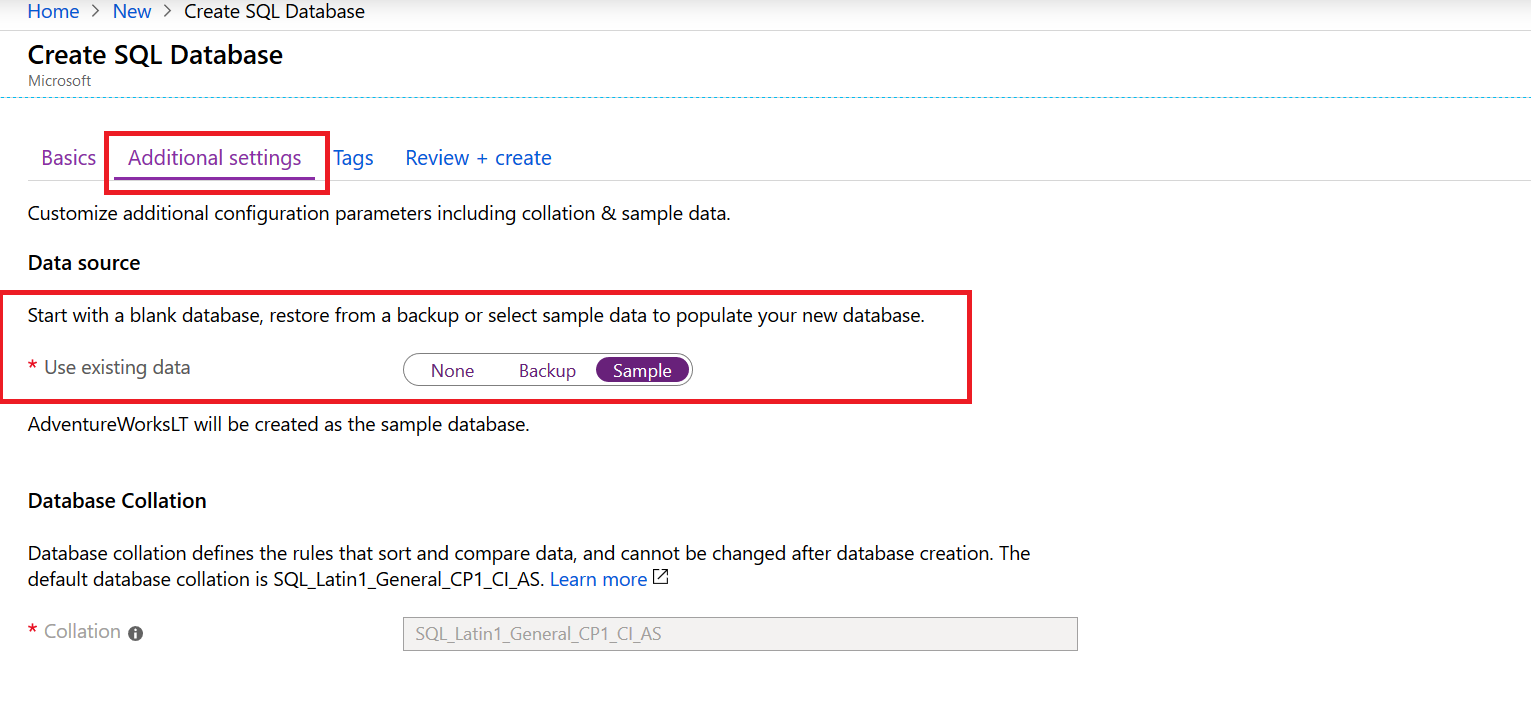This screenshot has height=715, width=1531.
Task: Click the breadcrumb chevron after Home
Action: click(96, 12)
